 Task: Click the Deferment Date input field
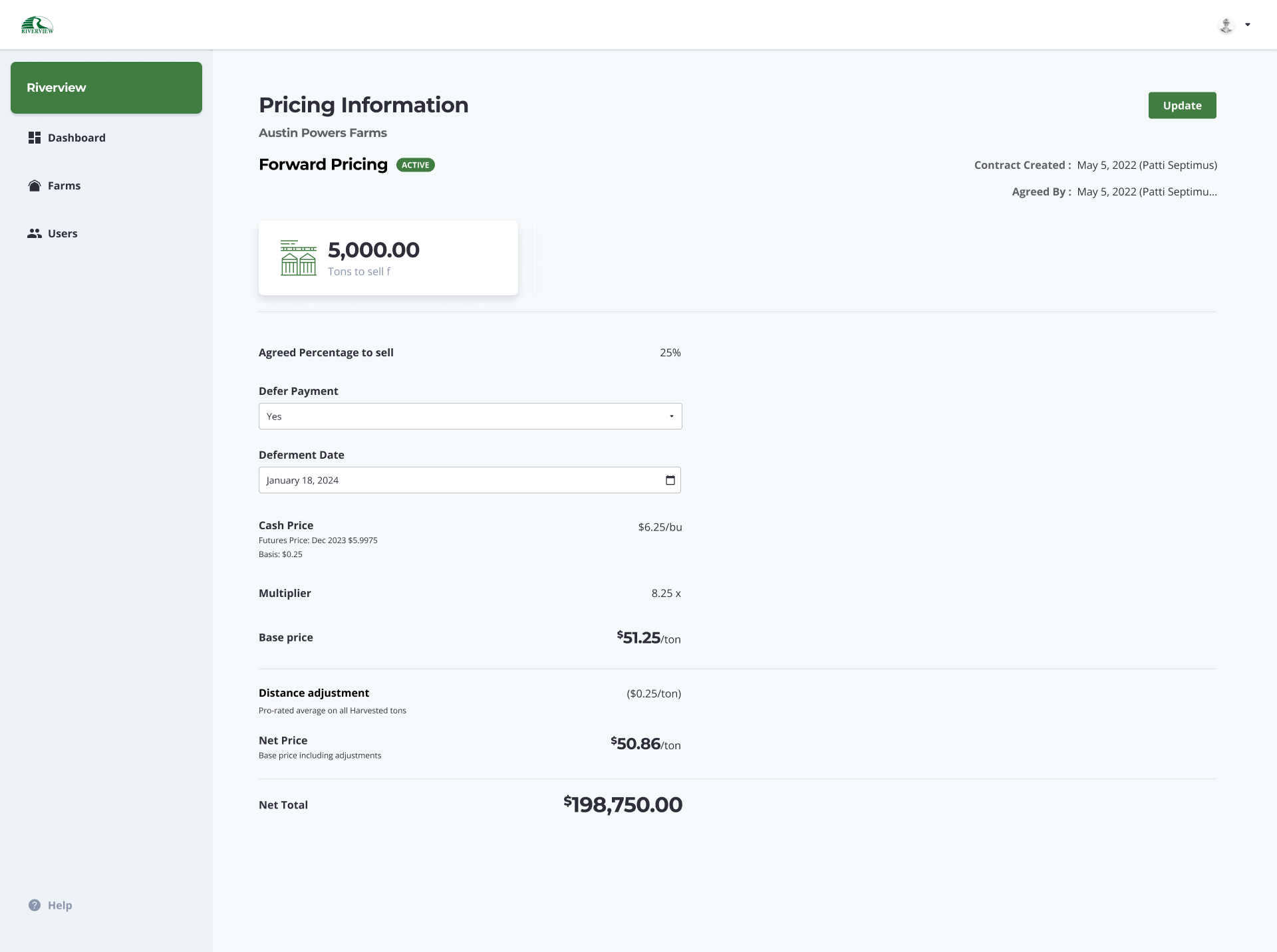click(x=459, y=480)
